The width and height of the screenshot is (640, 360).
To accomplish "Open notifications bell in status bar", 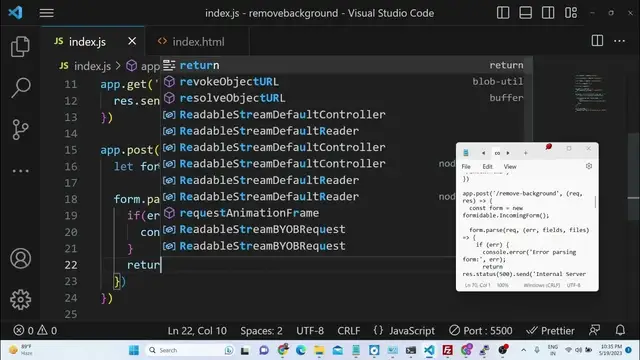I will tap(620, 330).
